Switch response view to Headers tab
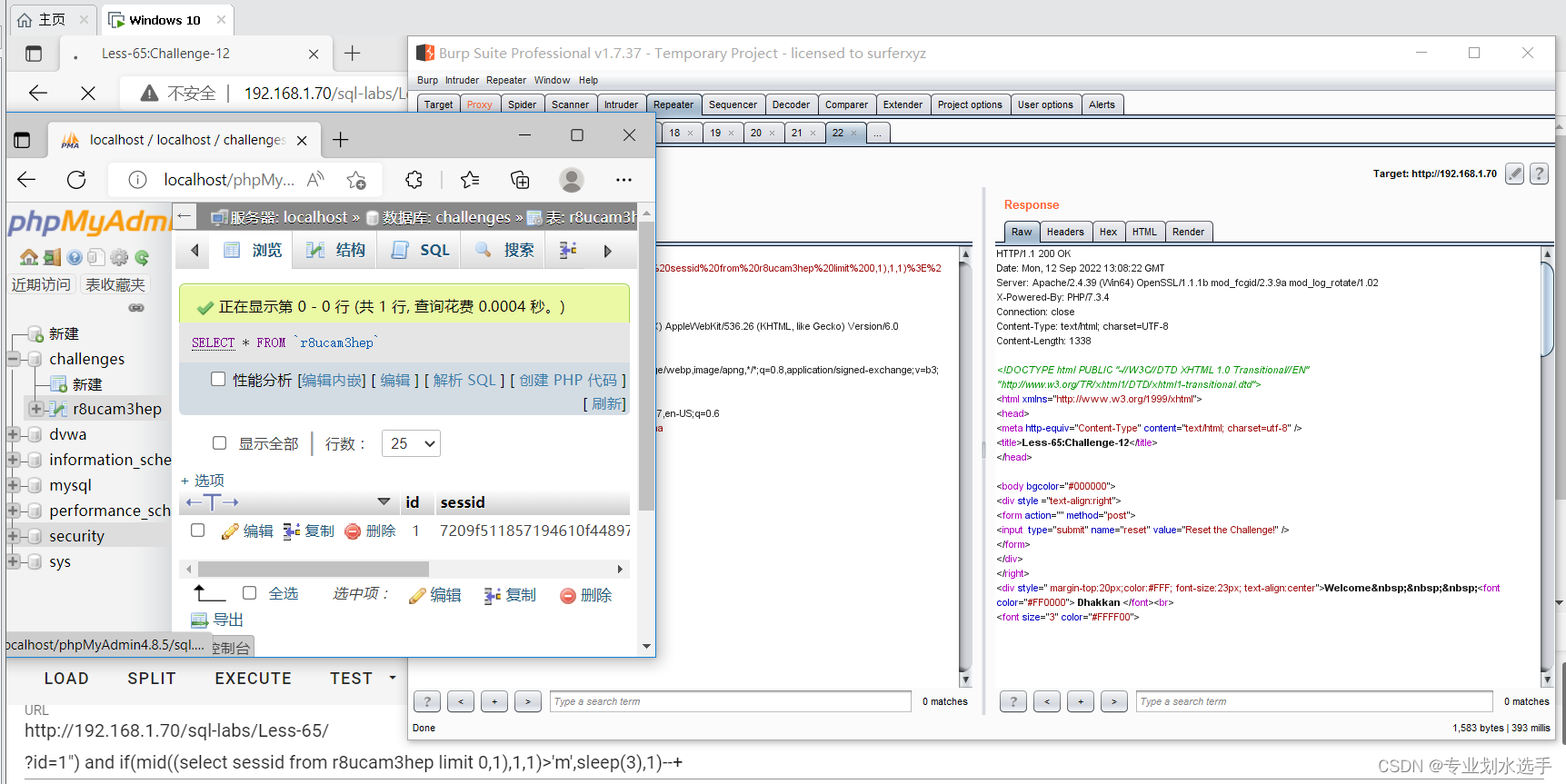 [1065, 232]
